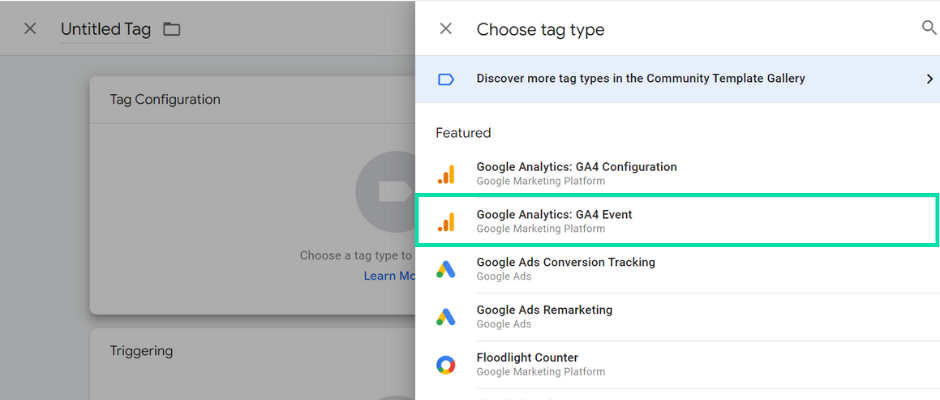Click the Google Ads Conversion Tracking icon

coord(446,269)
